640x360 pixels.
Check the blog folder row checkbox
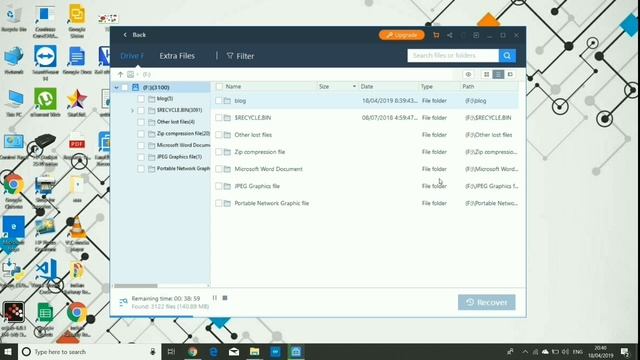pyautogui.click(x=219, y=100)
